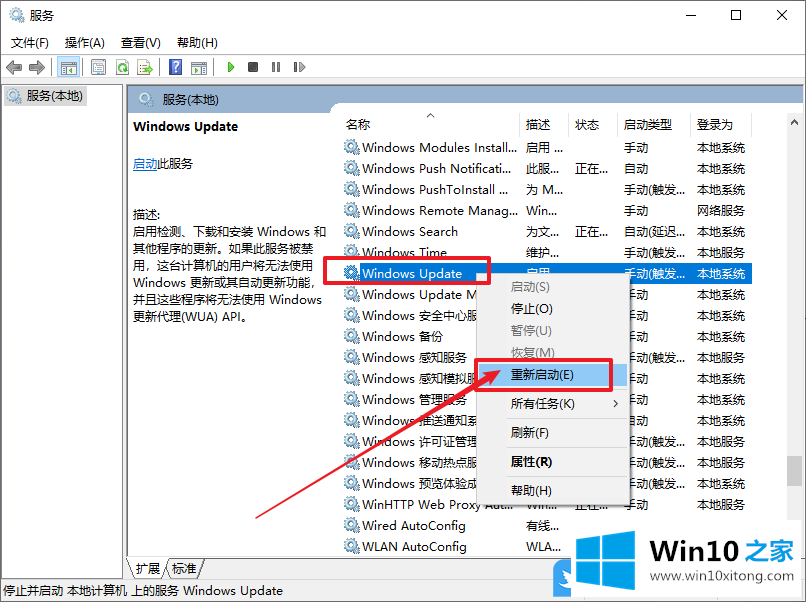Open the 帮助(H) menu
This screenshot has width=806, height=602.
[197, 43]
